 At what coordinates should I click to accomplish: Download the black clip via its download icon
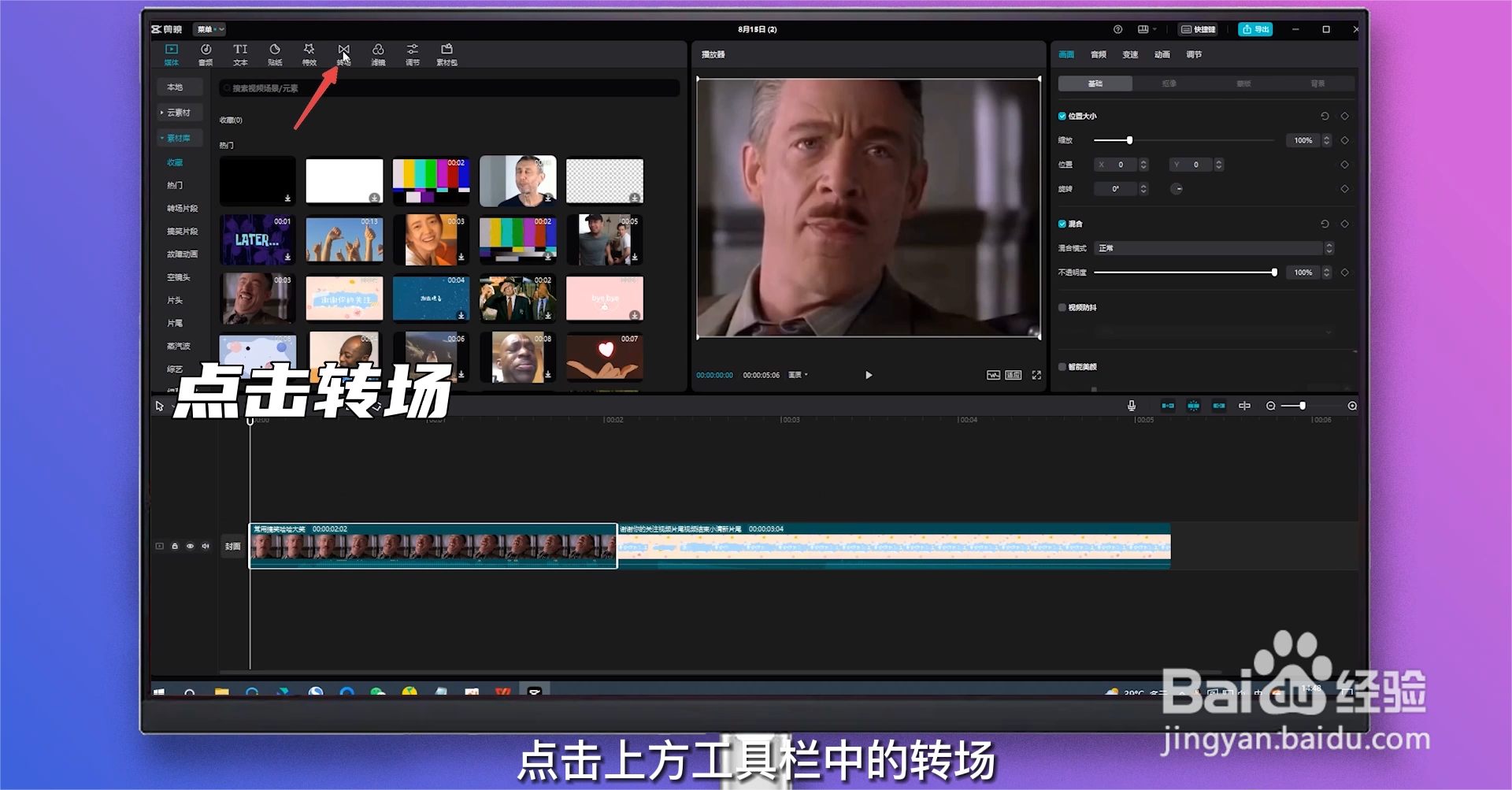pyautogui.click(x=287, y=198)
